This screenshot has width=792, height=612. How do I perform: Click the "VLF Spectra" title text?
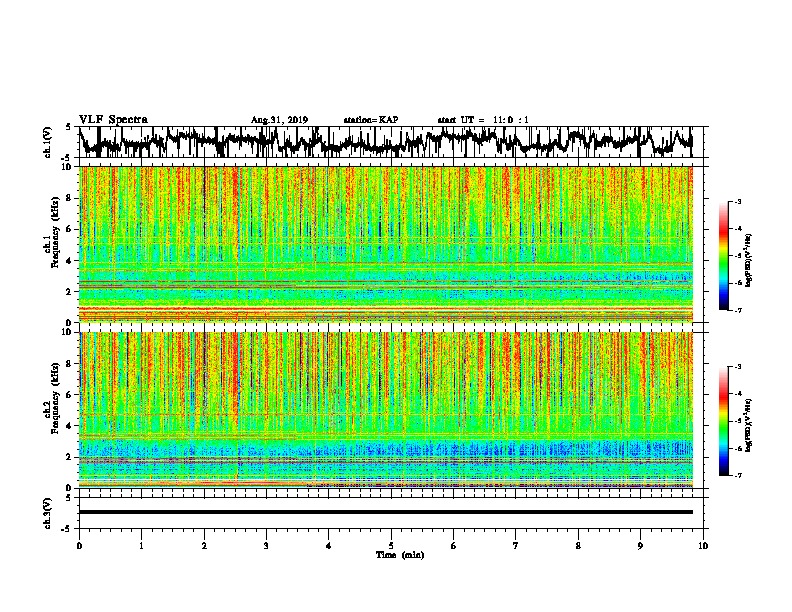(113, 120)
